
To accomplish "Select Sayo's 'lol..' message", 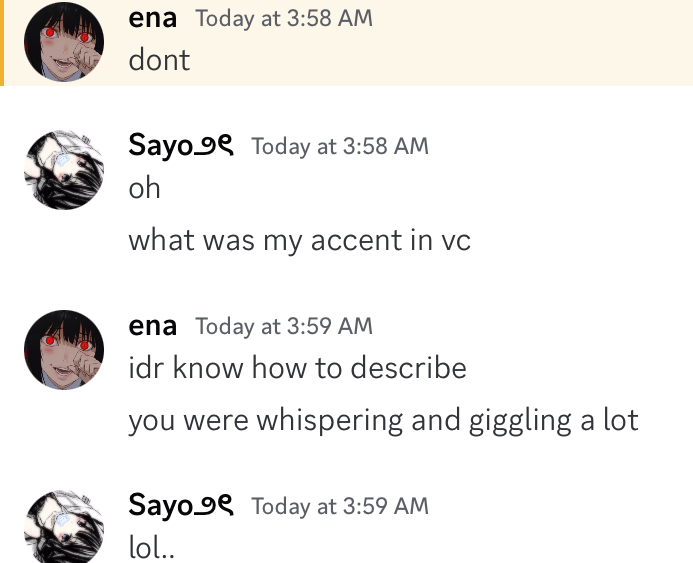I will click(153, 548).
